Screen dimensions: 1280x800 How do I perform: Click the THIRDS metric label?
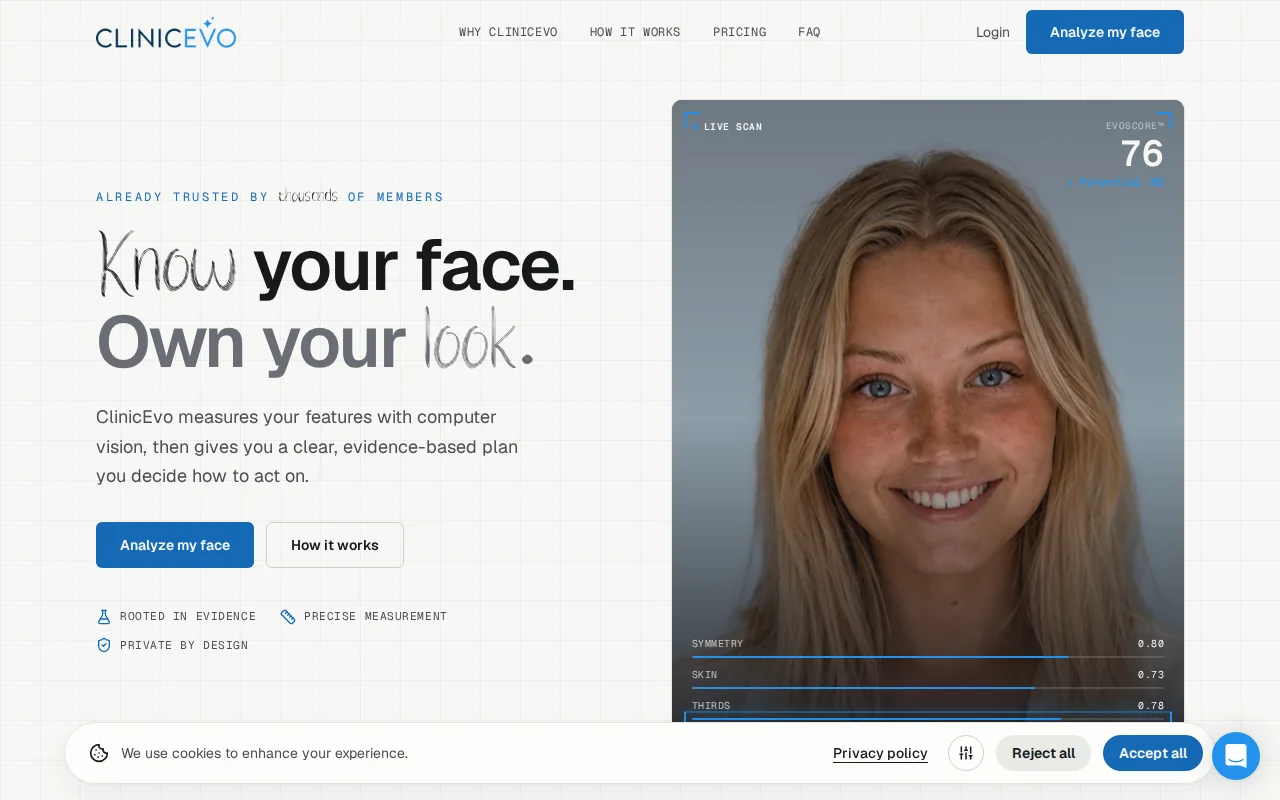[711, 706]
